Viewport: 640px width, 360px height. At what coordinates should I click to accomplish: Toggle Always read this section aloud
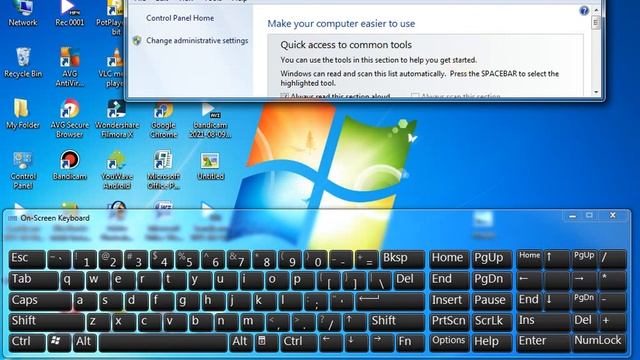(x=284, y=96)
